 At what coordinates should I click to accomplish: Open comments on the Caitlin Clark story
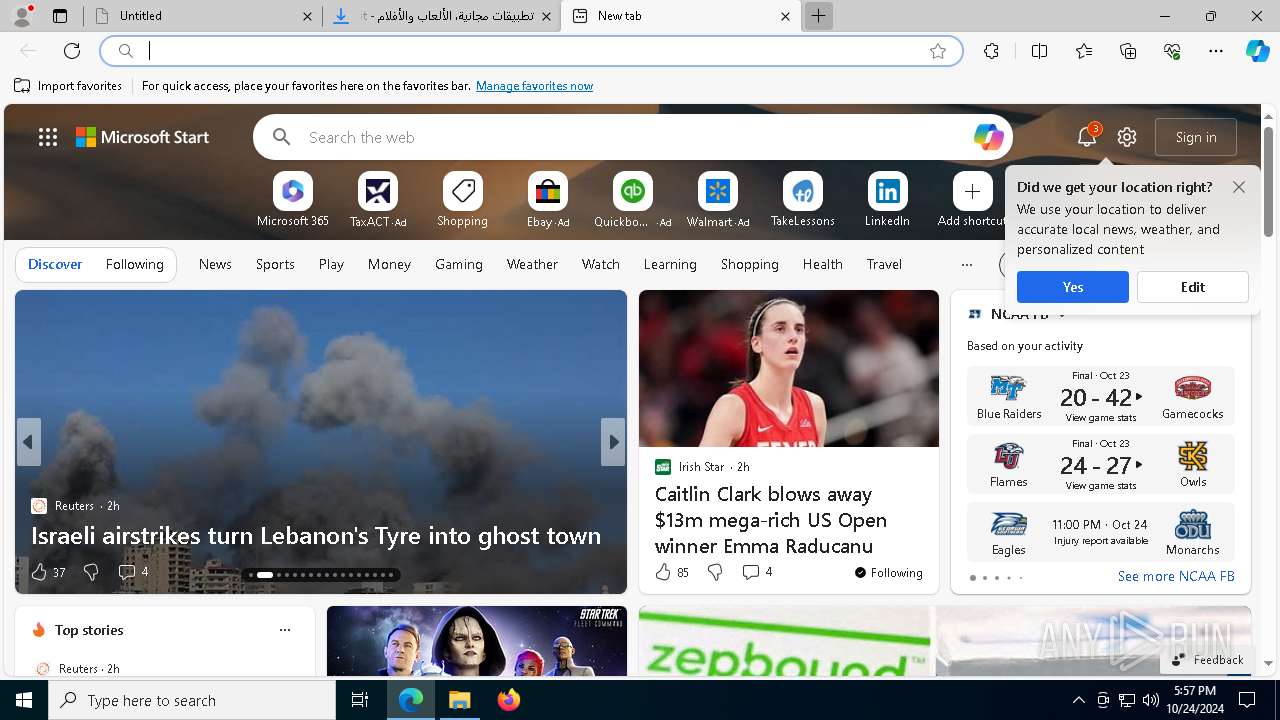point(757,572)
